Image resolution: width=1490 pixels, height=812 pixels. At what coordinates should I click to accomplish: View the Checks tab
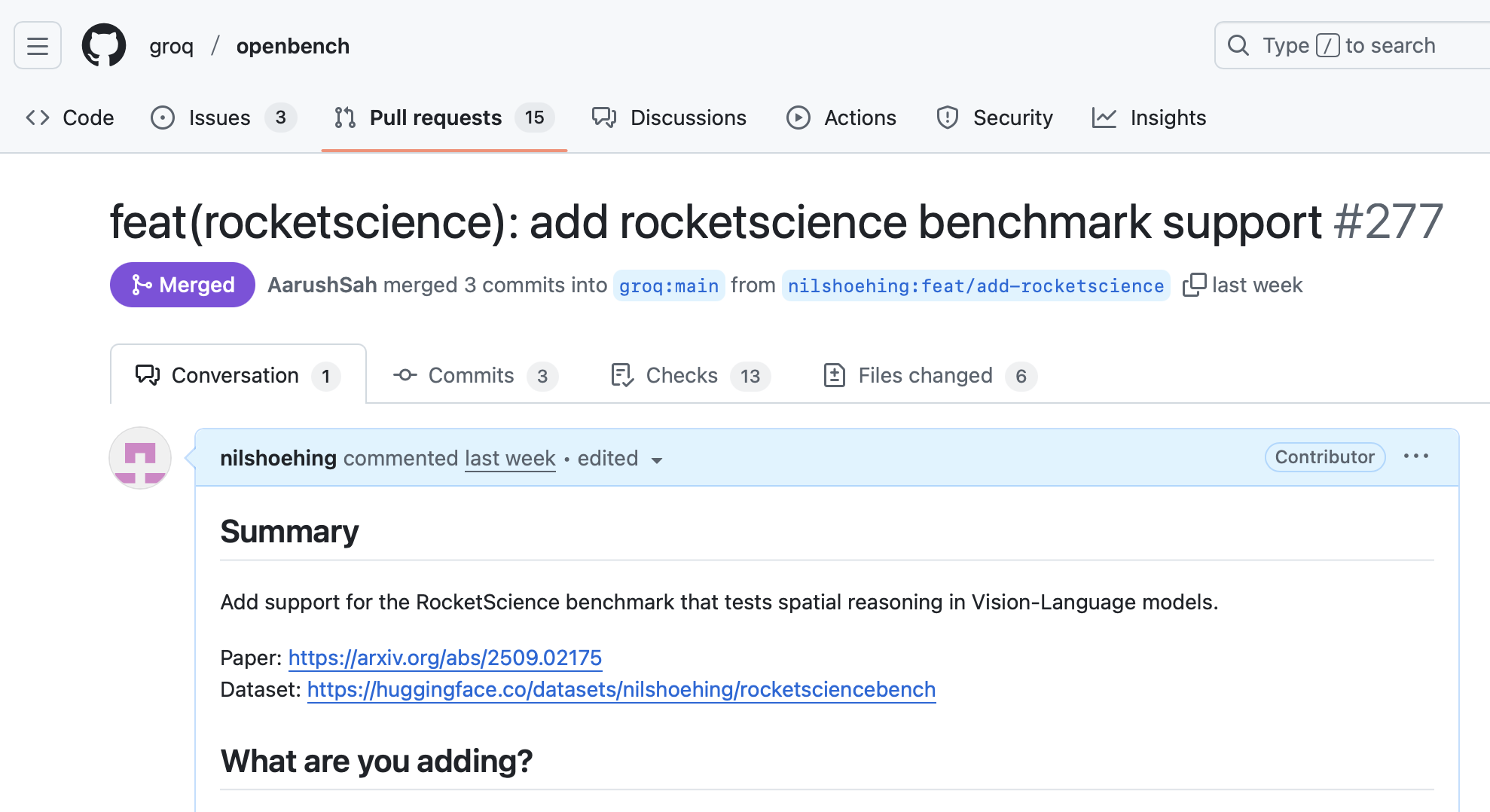pos(690,375)
